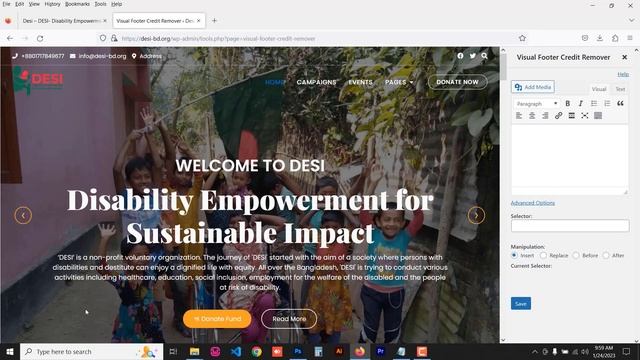The width and height of the screenshot is (640, 360).
Task: Go to previous hero slide
Action: [x=23, y=216]
